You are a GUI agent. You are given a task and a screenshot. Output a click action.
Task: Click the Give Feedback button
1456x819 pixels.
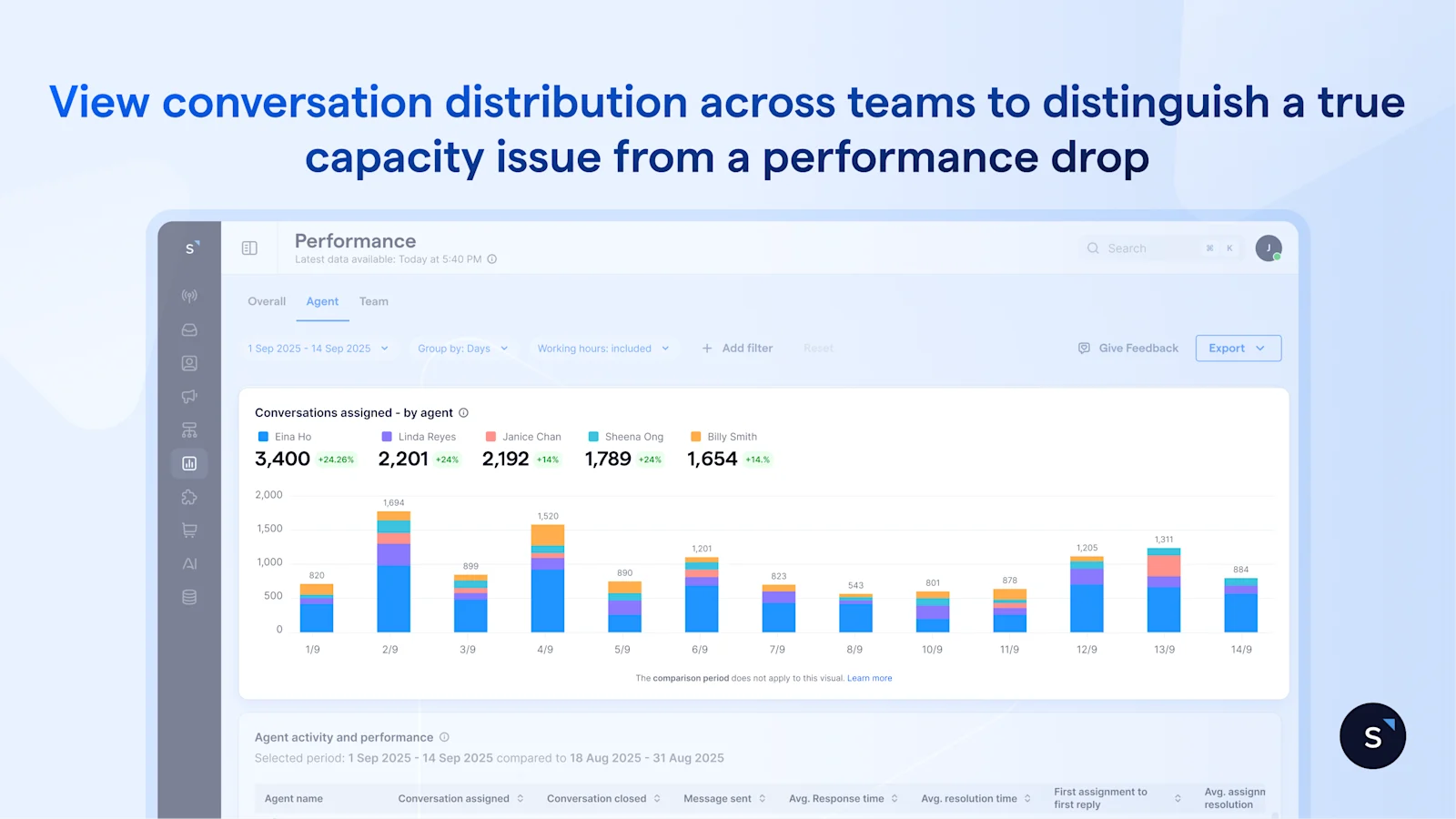click(1127, 348)
